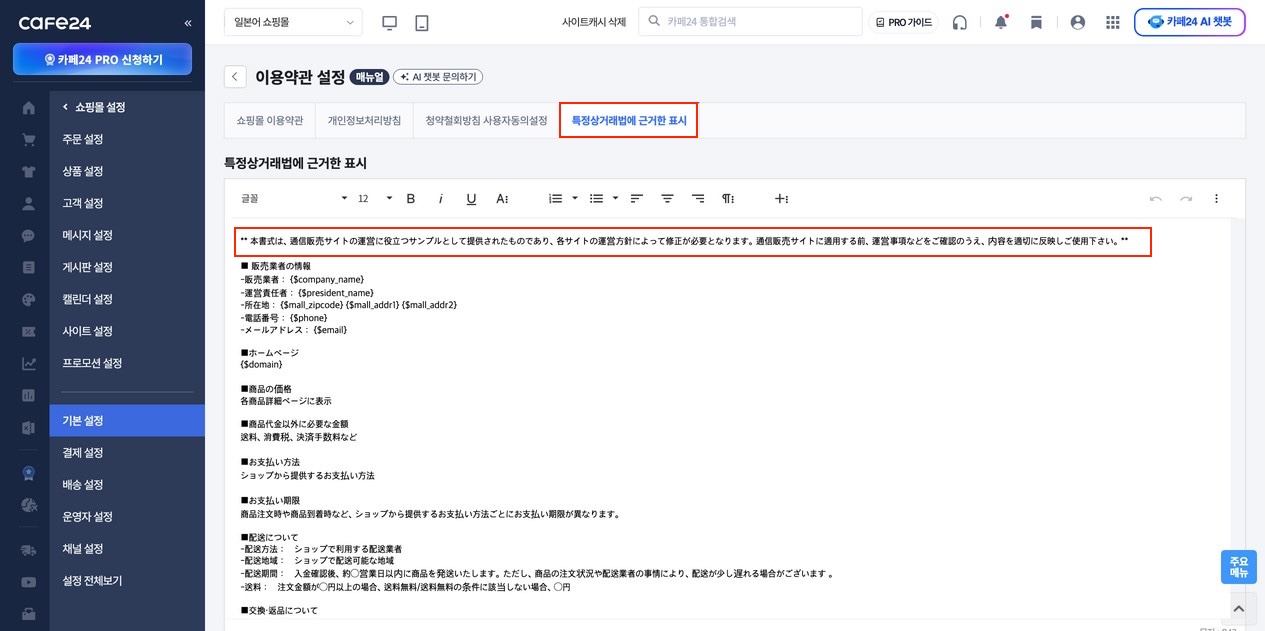Image resolution: width=1265 pixels, height=631 pixels.
Task: Open the t-shirt (products) sidebar icon
Action: [x=29, y=171]
